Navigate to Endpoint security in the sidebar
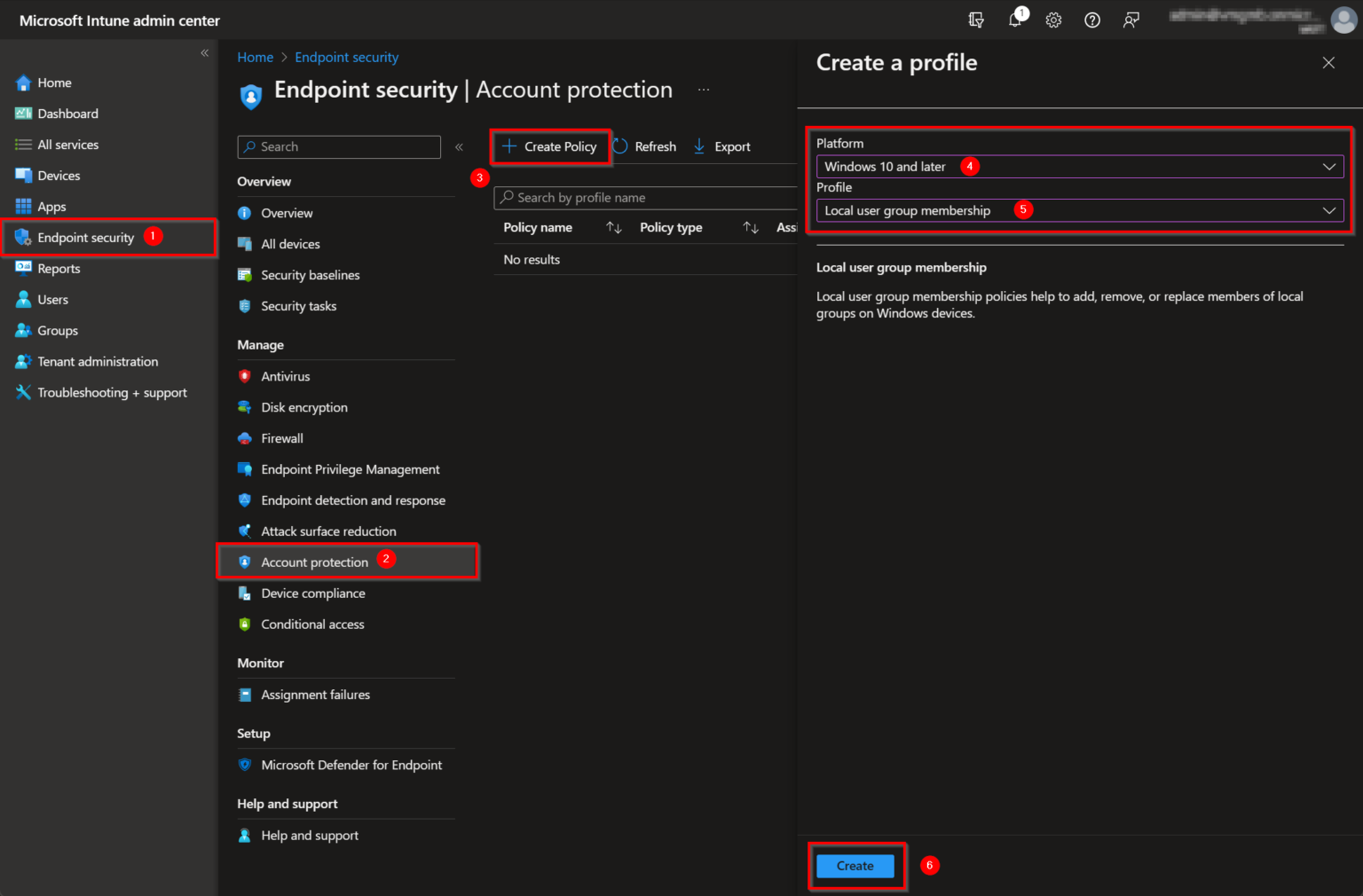 coord(85,237)
